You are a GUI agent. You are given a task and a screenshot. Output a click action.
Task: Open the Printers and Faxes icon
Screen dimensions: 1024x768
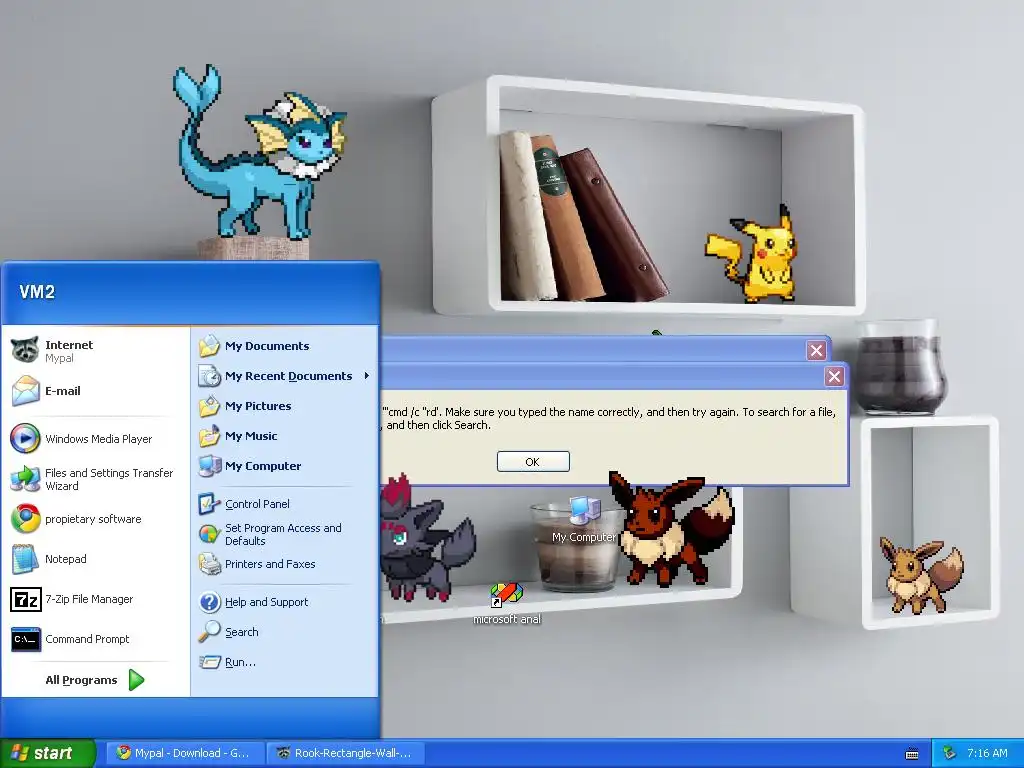(x=210, y=564)
